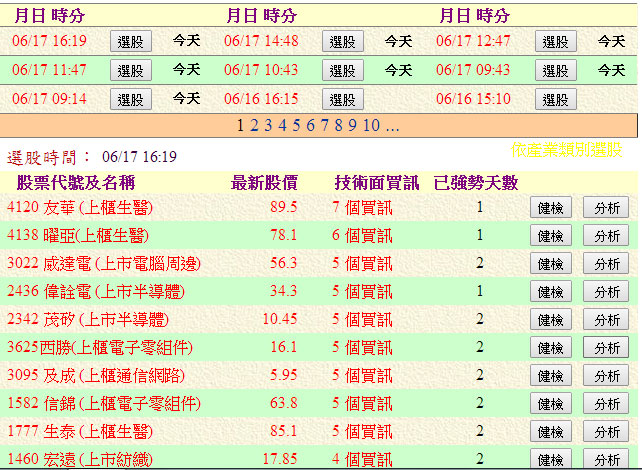Click 分析 for 2436 偉詮電

click(x=606, y=291)
